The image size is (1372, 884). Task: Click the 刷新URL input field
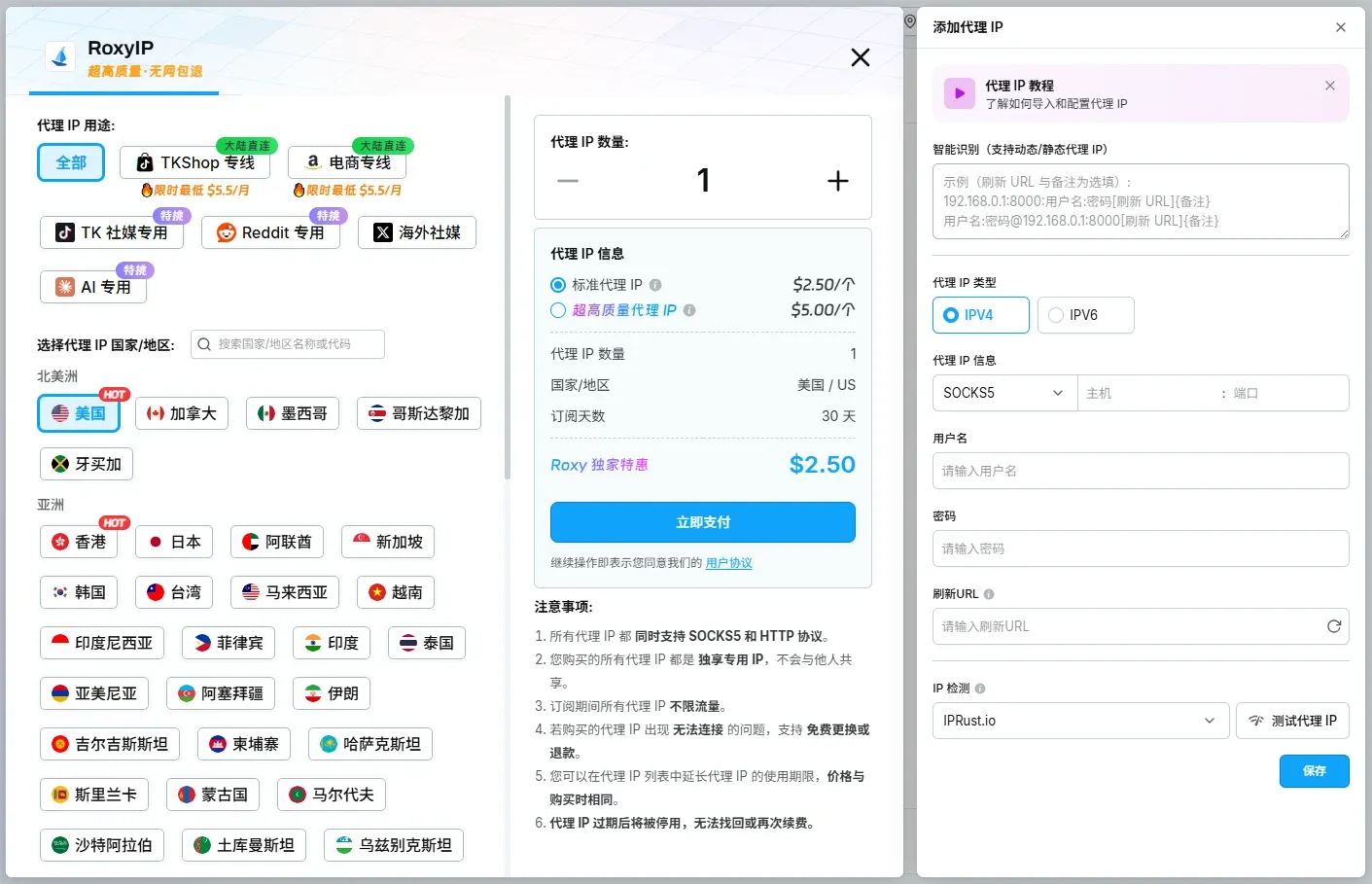(x=1141, y=626)
